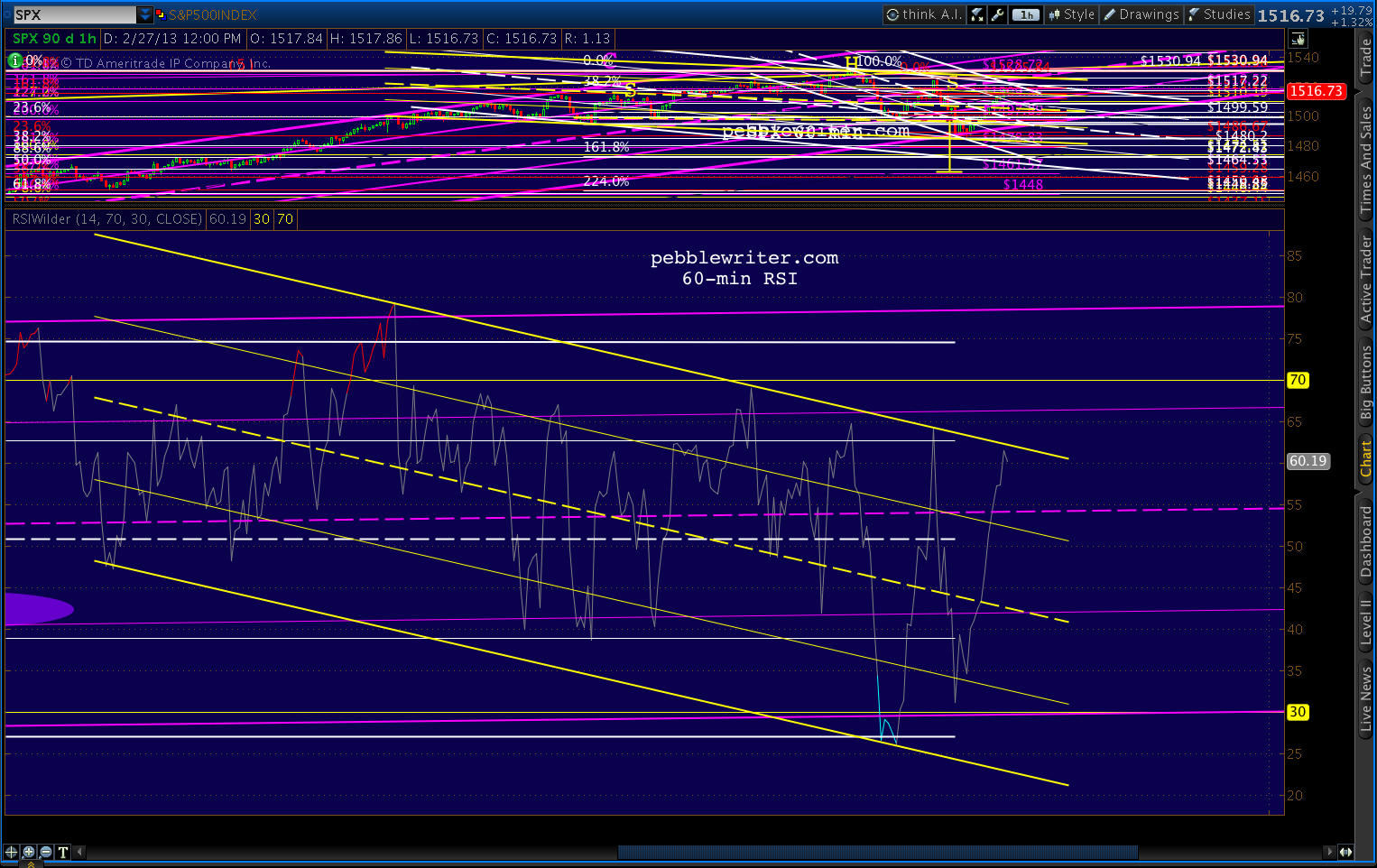Click the open price O: 1517.84
Screen dimensions: 1377x868
[286, 39]
